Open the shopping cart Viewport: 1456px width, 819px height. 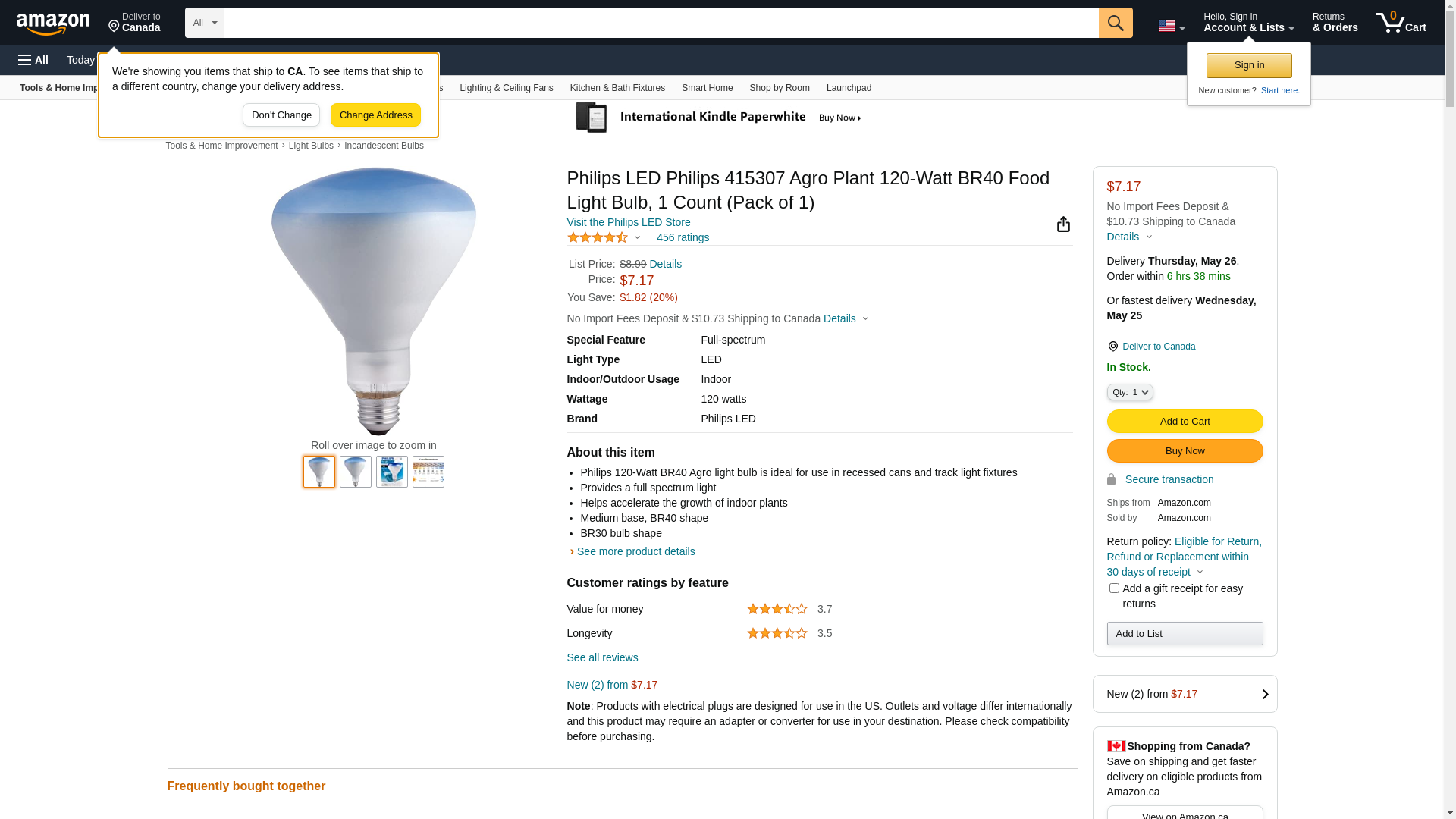click(x=1401, y=23)
